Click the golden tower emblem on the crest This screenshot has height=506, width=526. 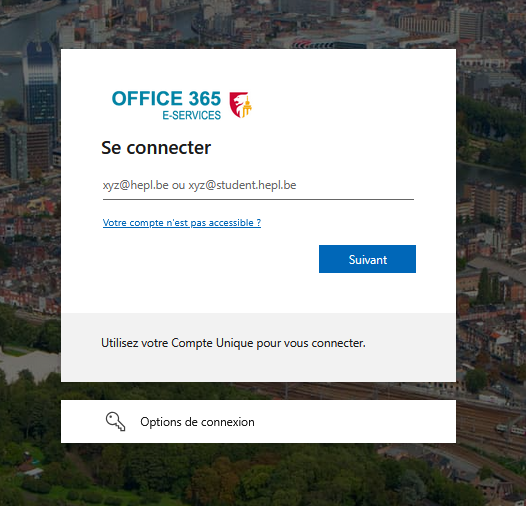248,106
